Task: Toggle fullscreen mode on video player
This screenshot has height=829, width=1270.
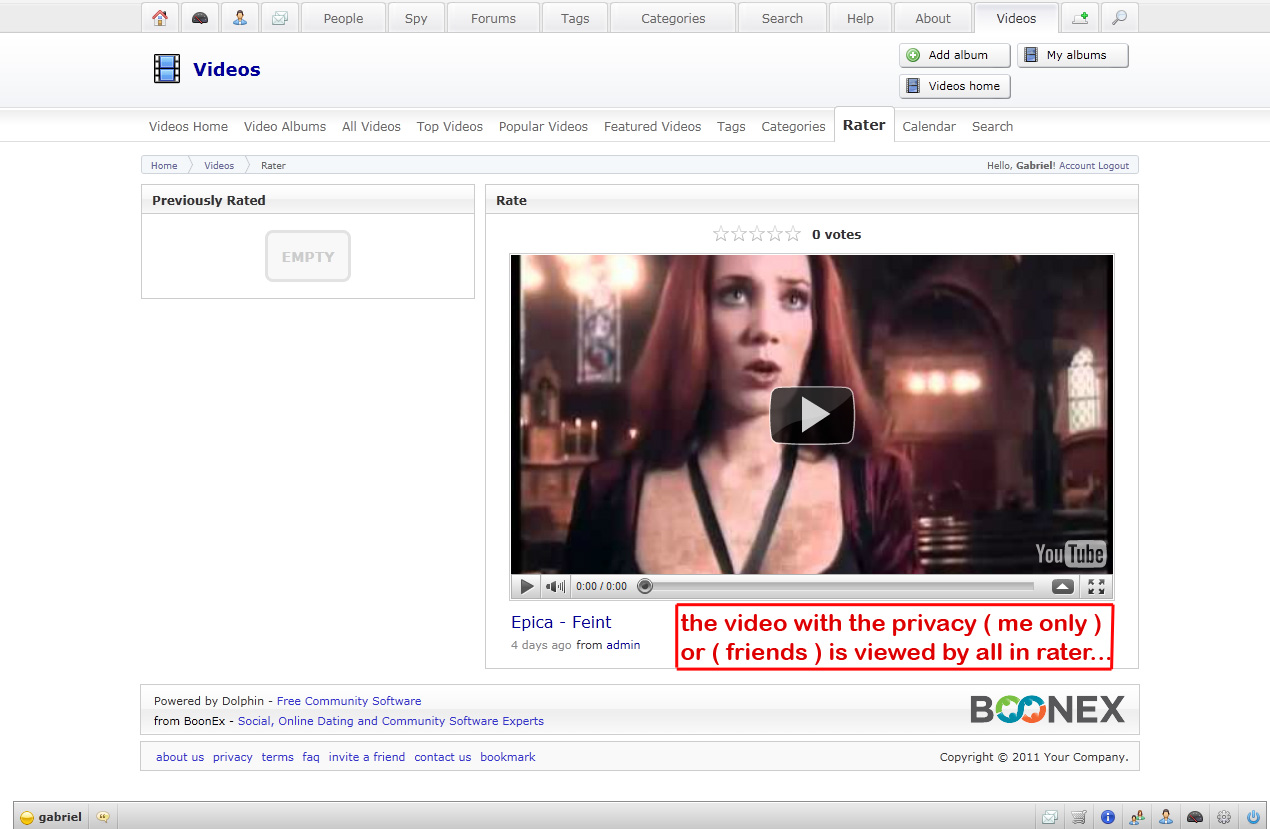Action: tap(1096, 587)
